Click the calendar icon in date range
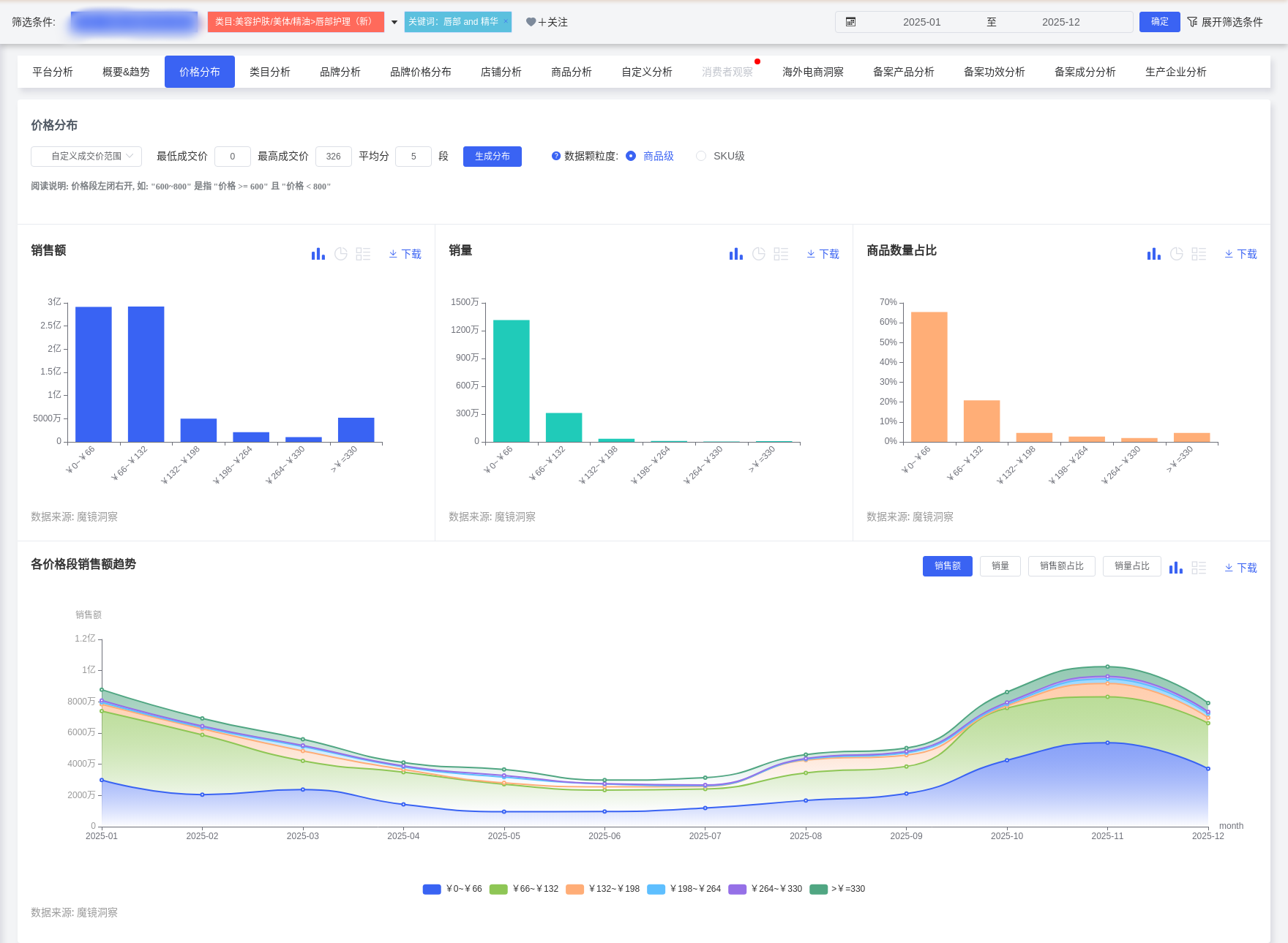The image size is (1288, 943). click(850, 22)
